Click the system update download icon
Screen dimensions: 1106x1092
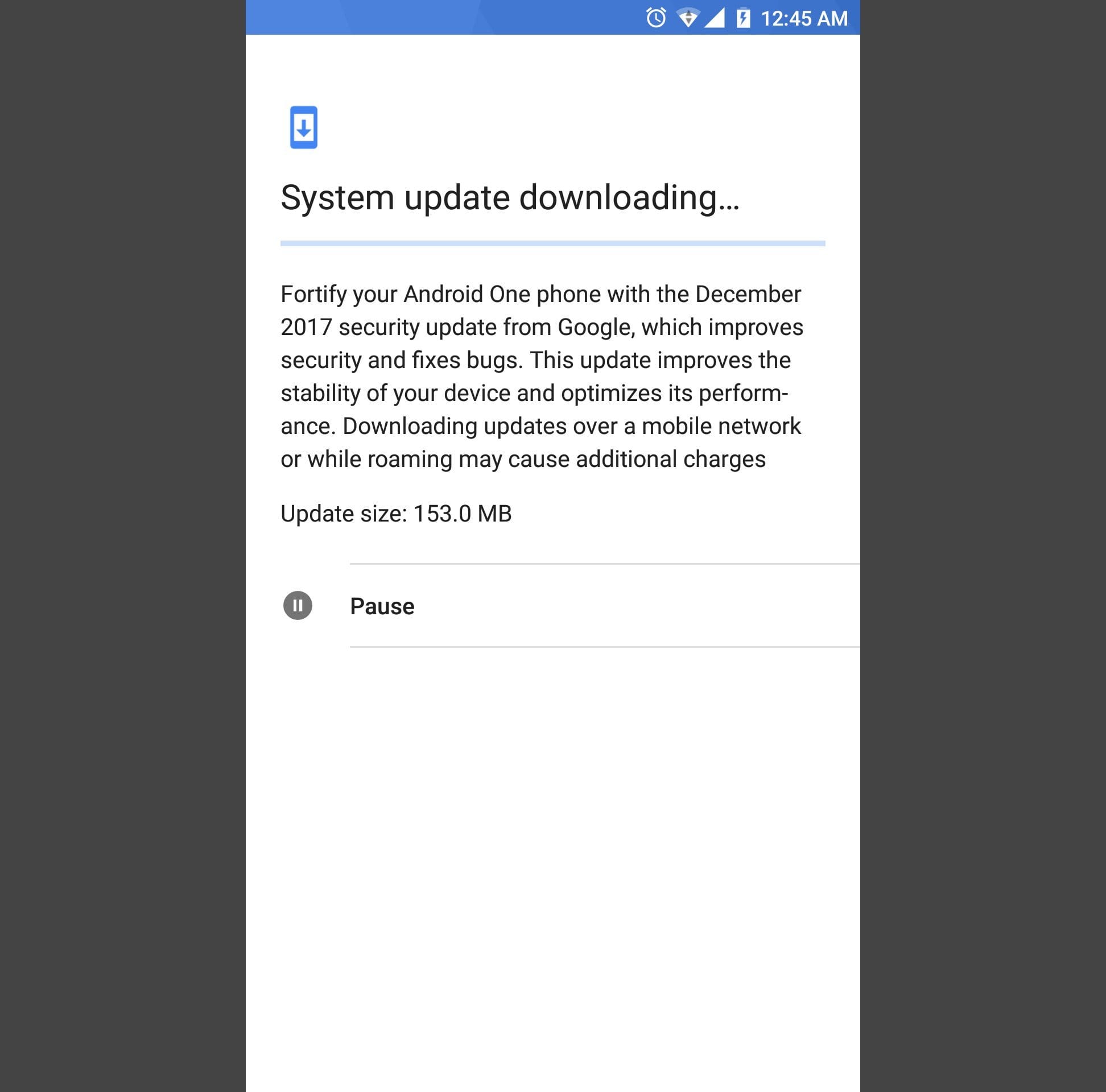303,126
